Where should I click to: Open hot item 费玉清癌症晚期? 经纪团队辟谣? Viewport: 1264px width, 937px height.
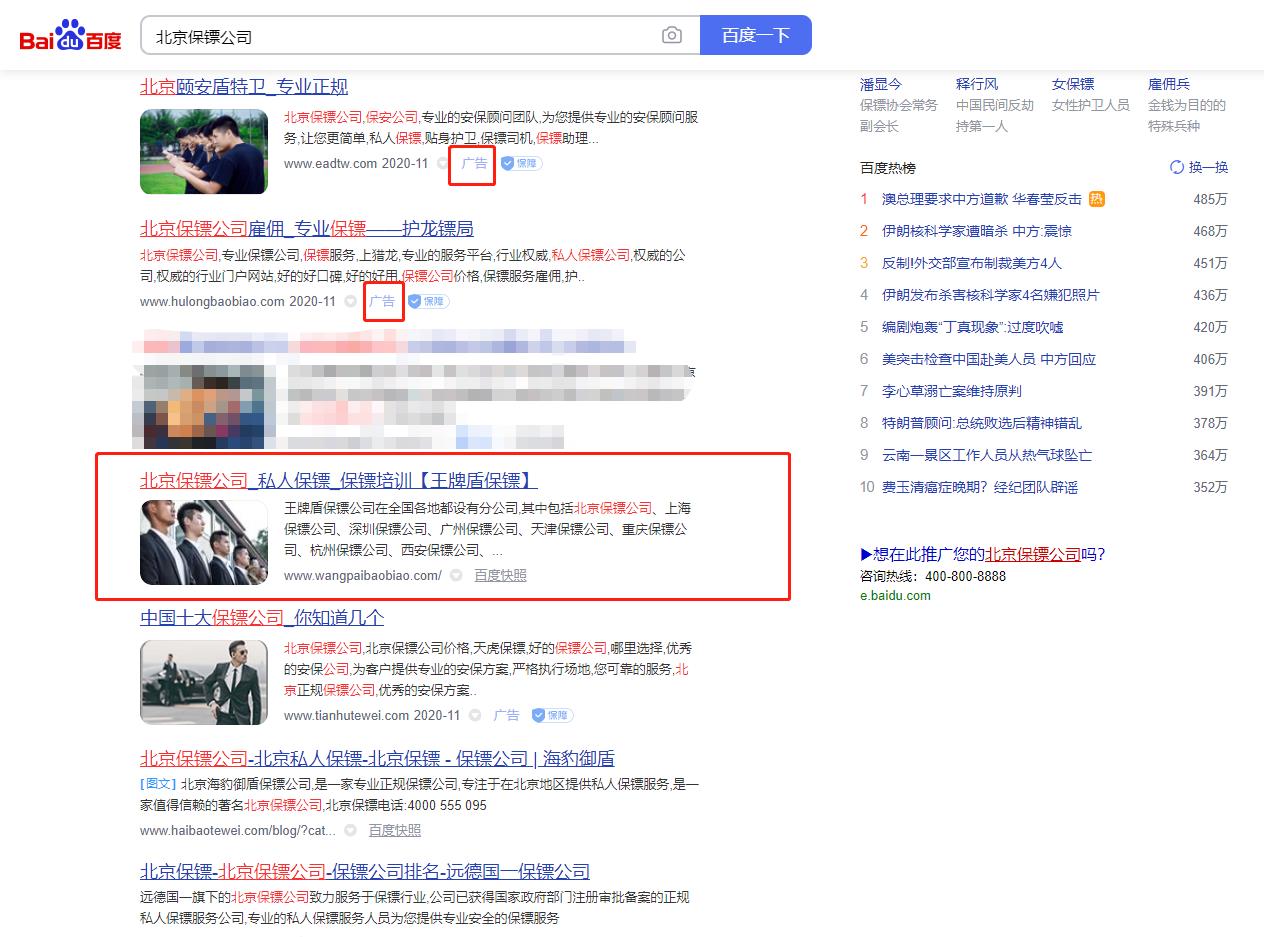tap(980, 487)
